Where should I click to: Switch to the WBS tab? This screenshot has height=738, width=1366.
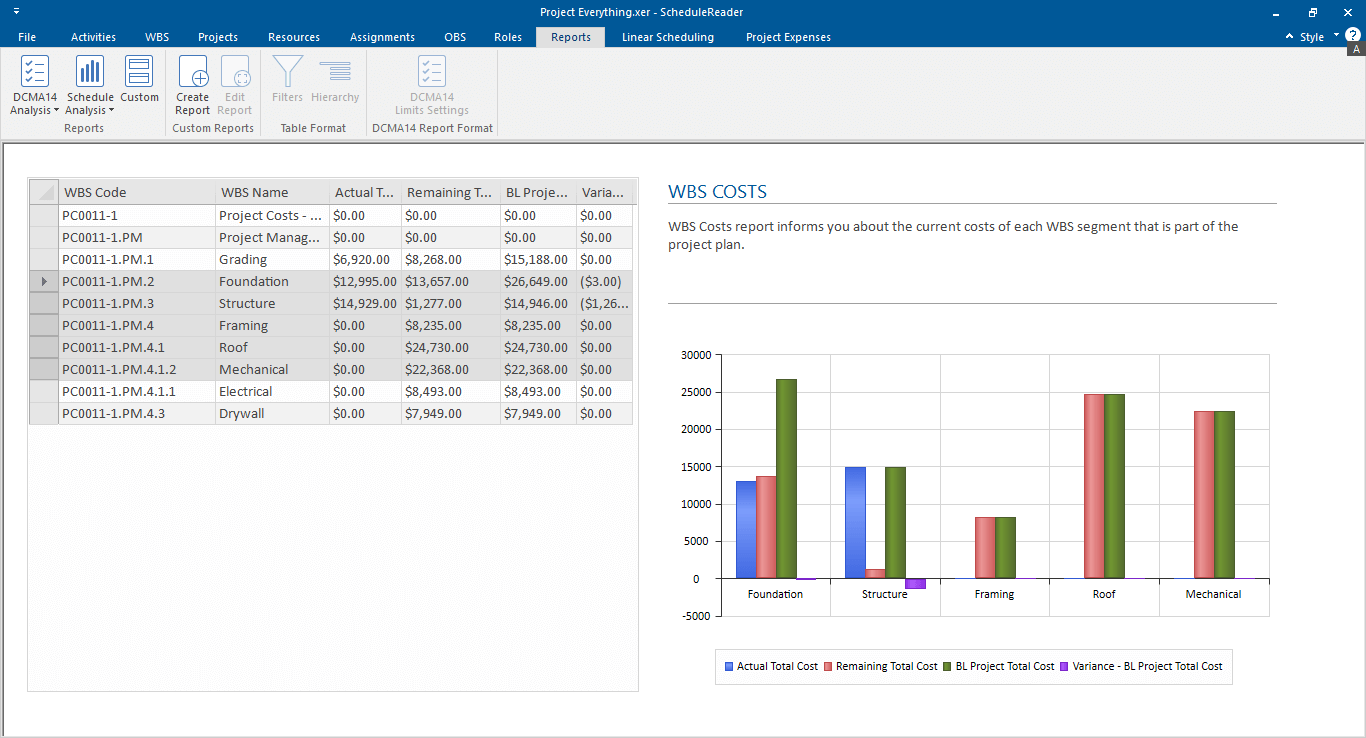(157, 37)
